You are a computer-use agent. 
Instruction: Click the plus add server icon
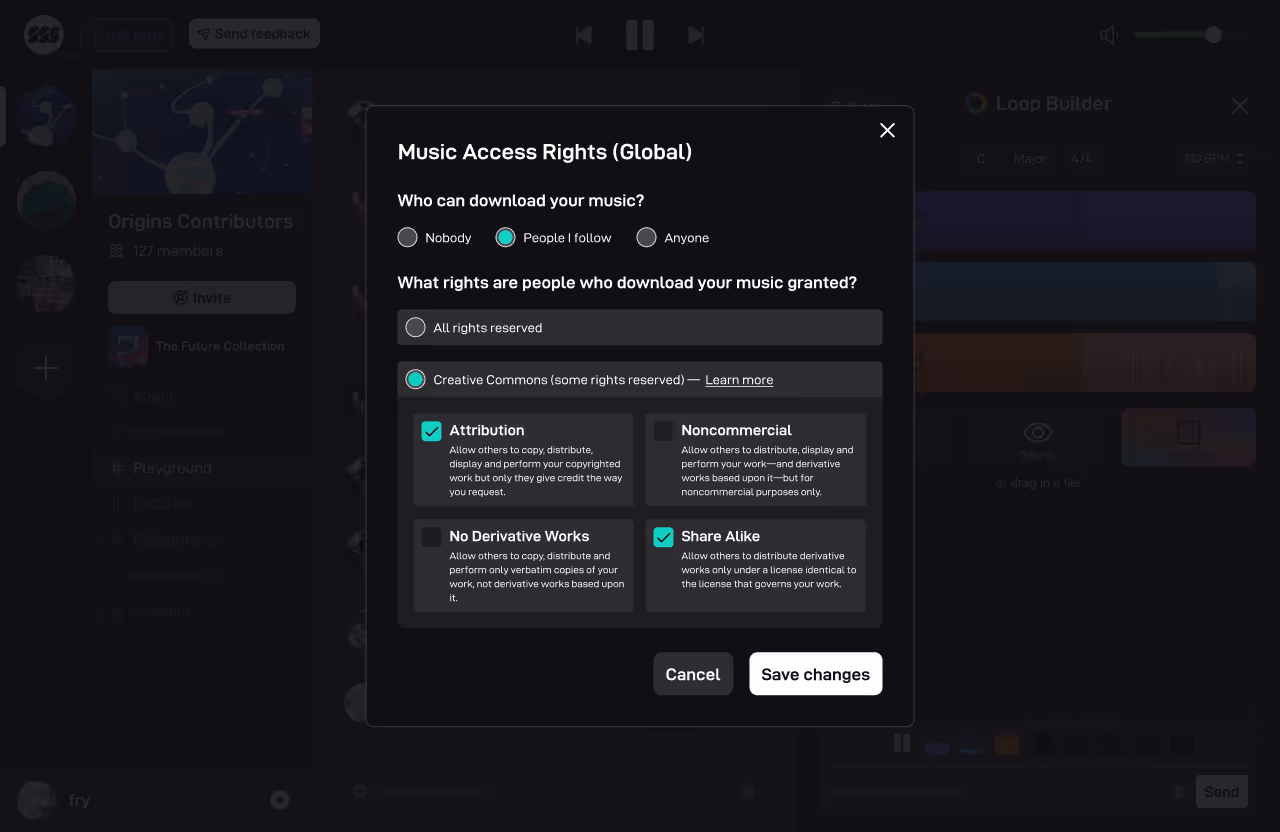click(46, 368)
